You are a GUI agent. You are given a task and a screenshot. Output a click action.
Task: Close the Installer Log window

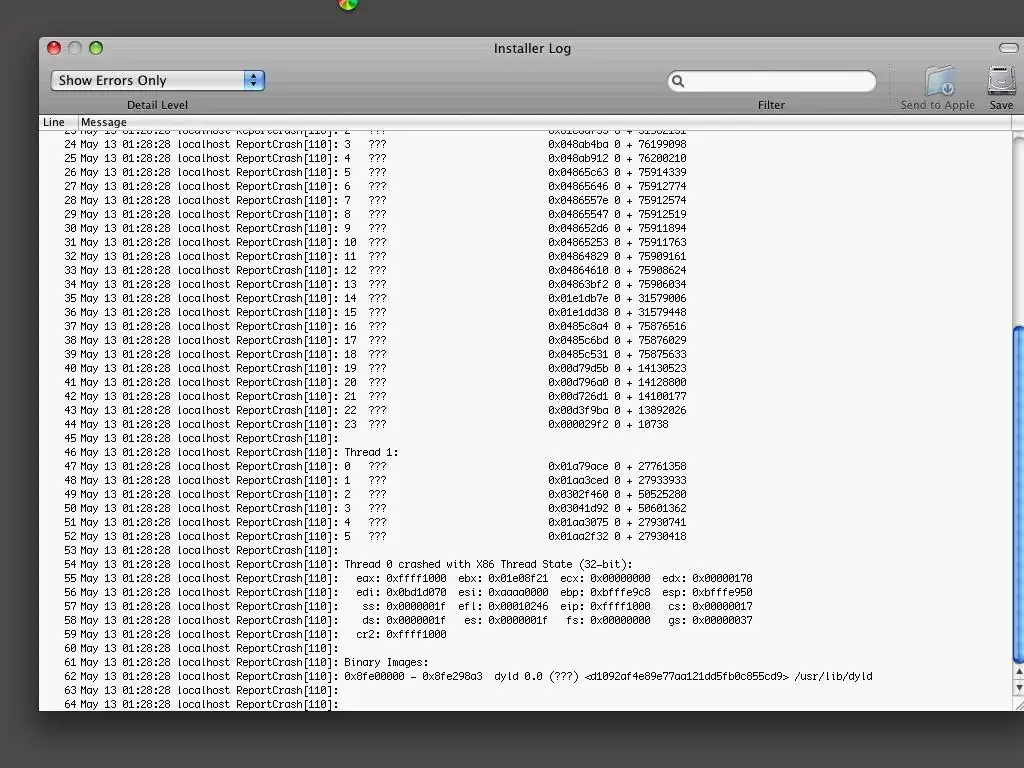(54, 48)
